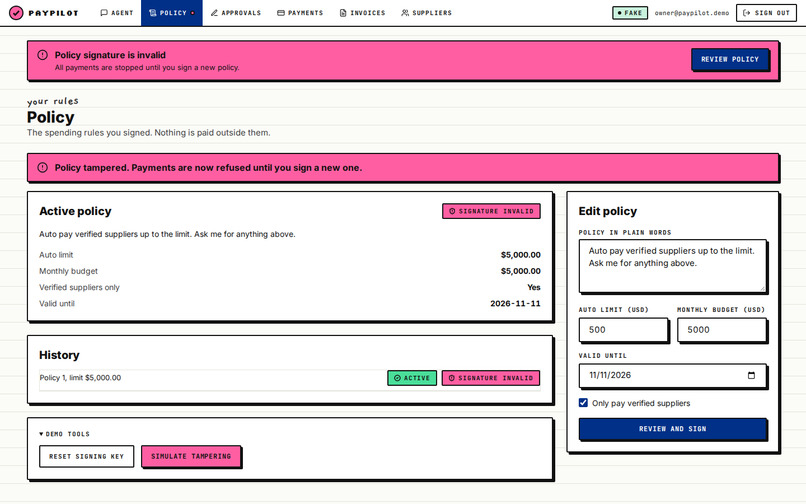Navigate to the Suppliers tab
Image resolution: width=806 pixels, height=504 pixels.
point(426,13)
